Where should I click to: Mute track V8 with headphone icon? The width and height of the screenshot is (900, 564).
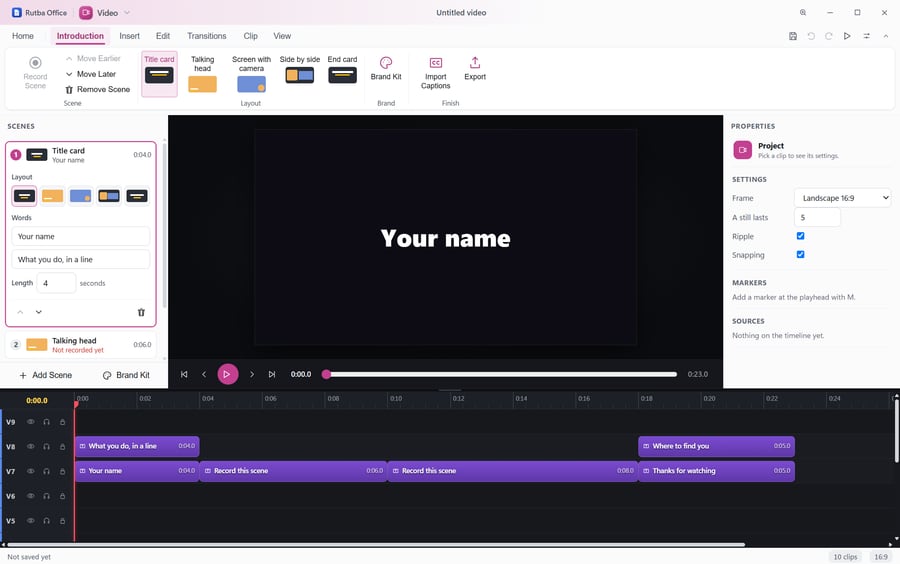click(46, 446)
